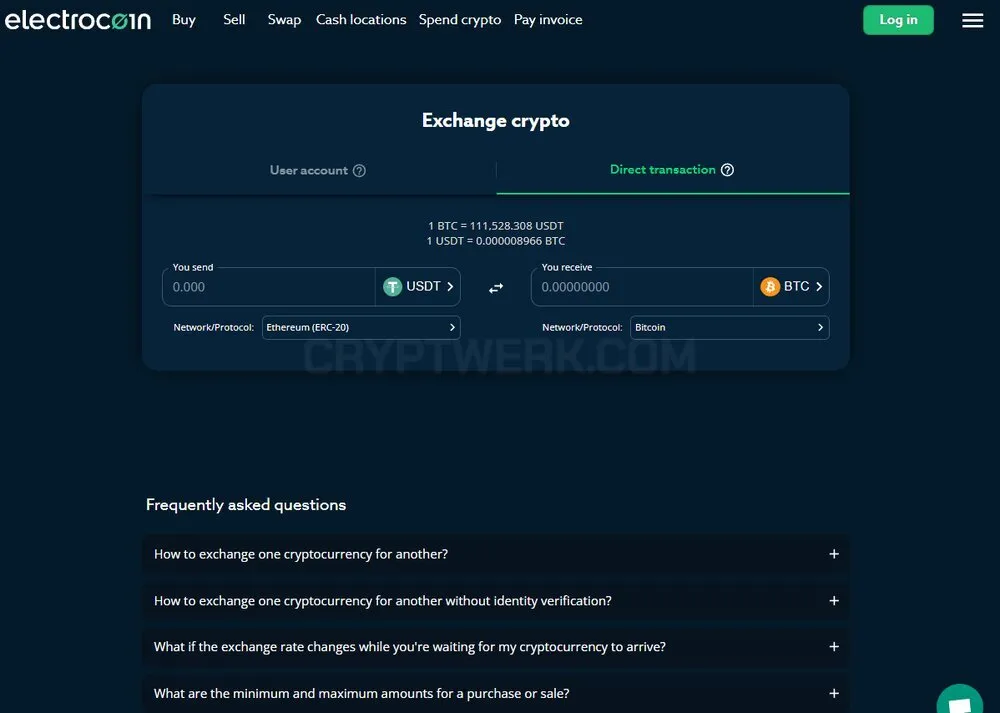This screenshot has width=1000, height=713.
Task: Go to the Swap page
Action: click(x=284, y=20)
